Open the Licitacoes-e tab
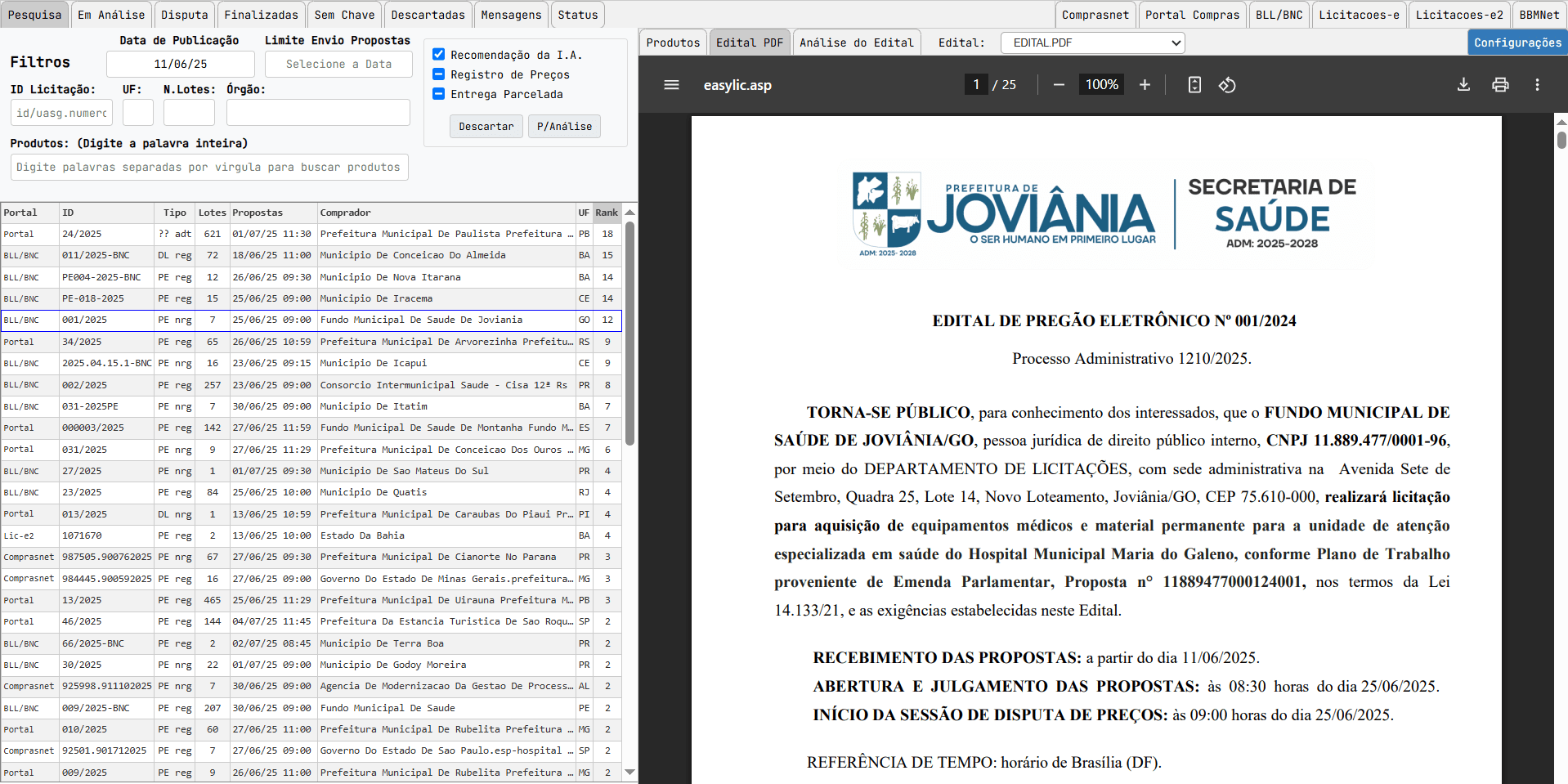This screenshot has width=1568, height=784. (x=1359, y=15)
